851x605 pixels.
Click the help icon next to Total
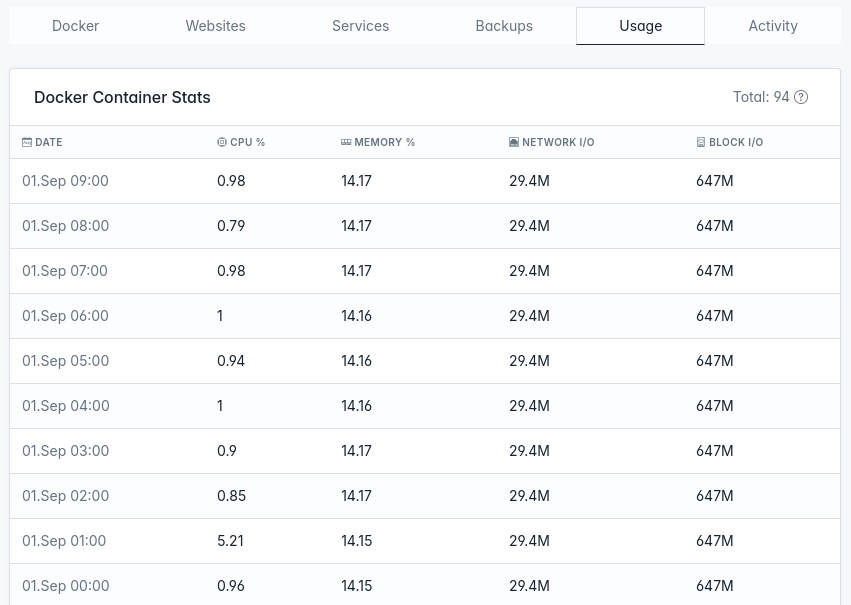pos(801,97)
